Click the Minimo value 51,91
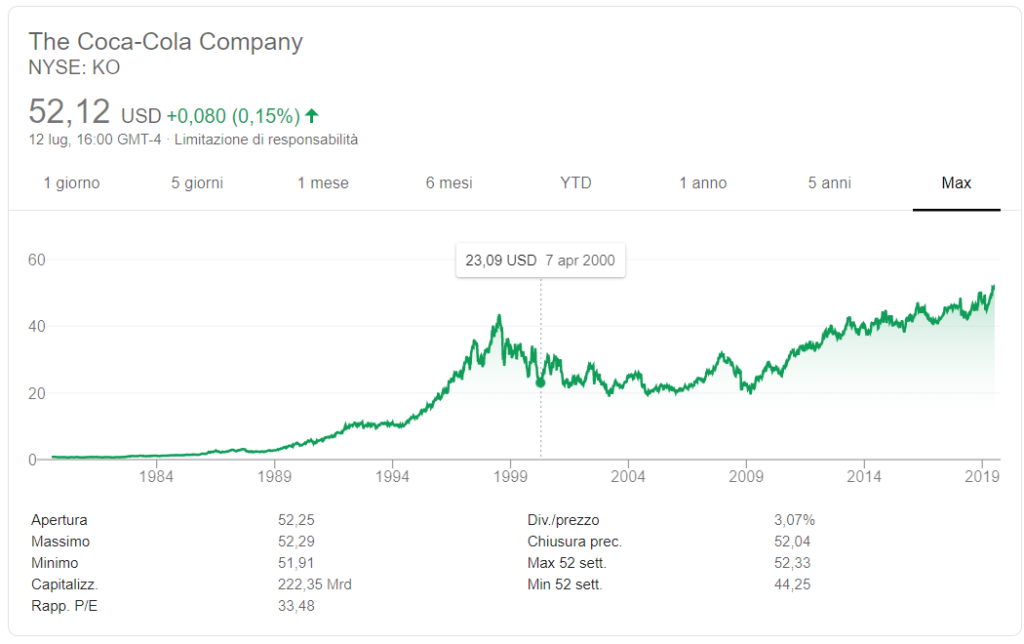The height and width of the screenshot is (644, 1024). coord(296,563)
